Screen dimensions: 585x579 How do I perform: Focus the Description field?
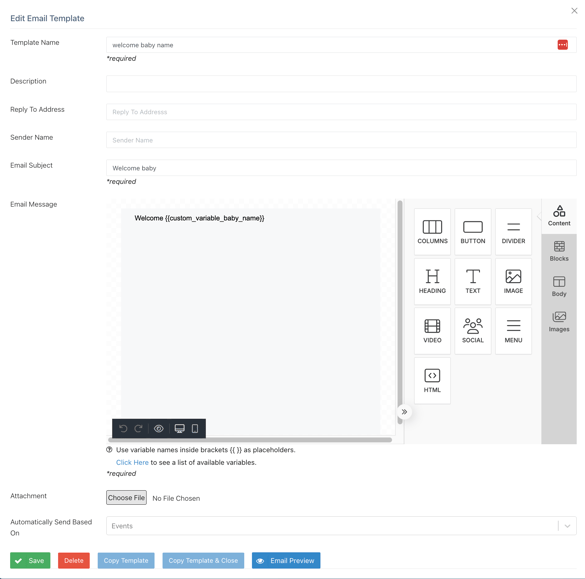click(341, 84)
